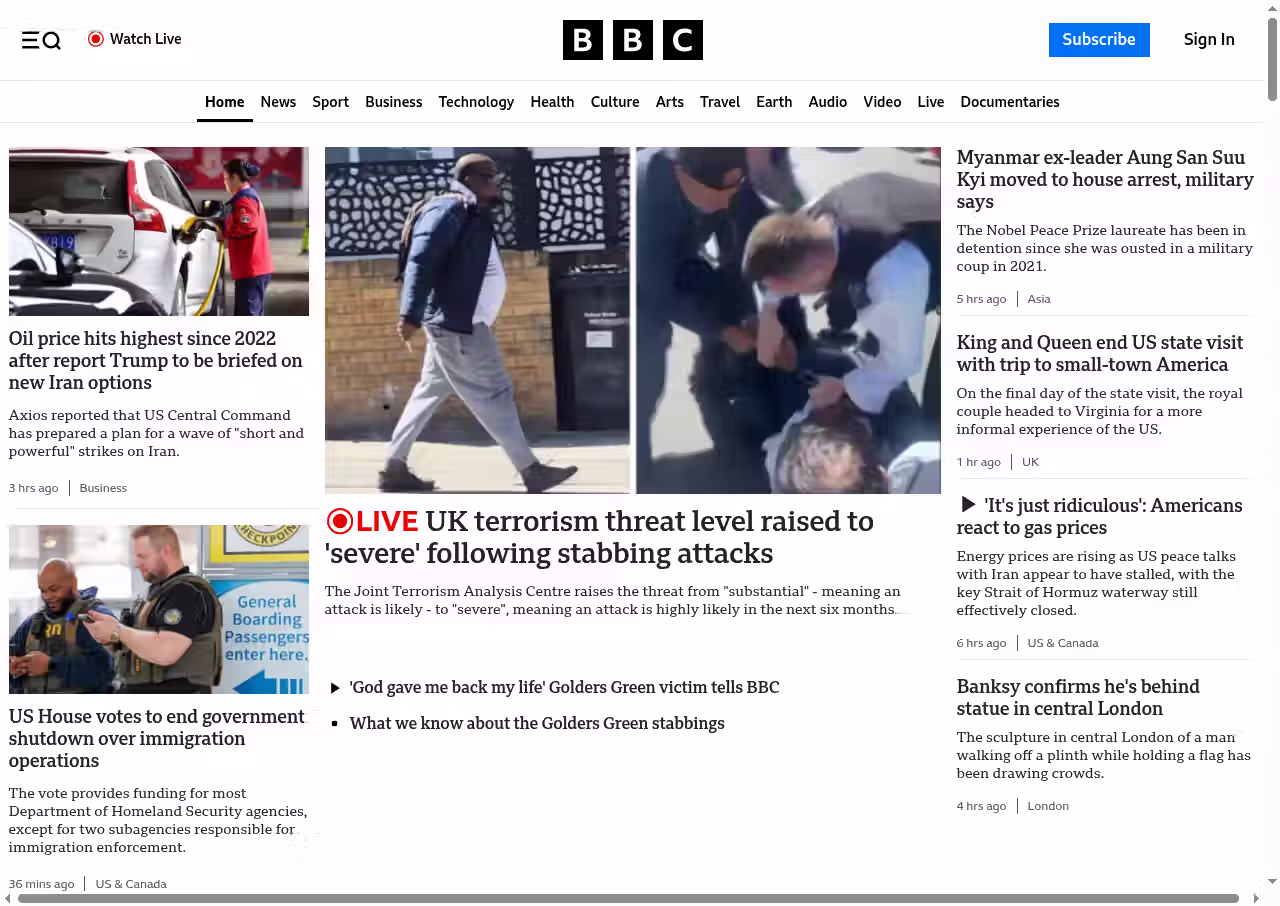Image resolution: width=1280 pixels, height=906 pixels.
Task: Click the airport checkpoint officers thumbnail image
Action: tap(159, 609)
